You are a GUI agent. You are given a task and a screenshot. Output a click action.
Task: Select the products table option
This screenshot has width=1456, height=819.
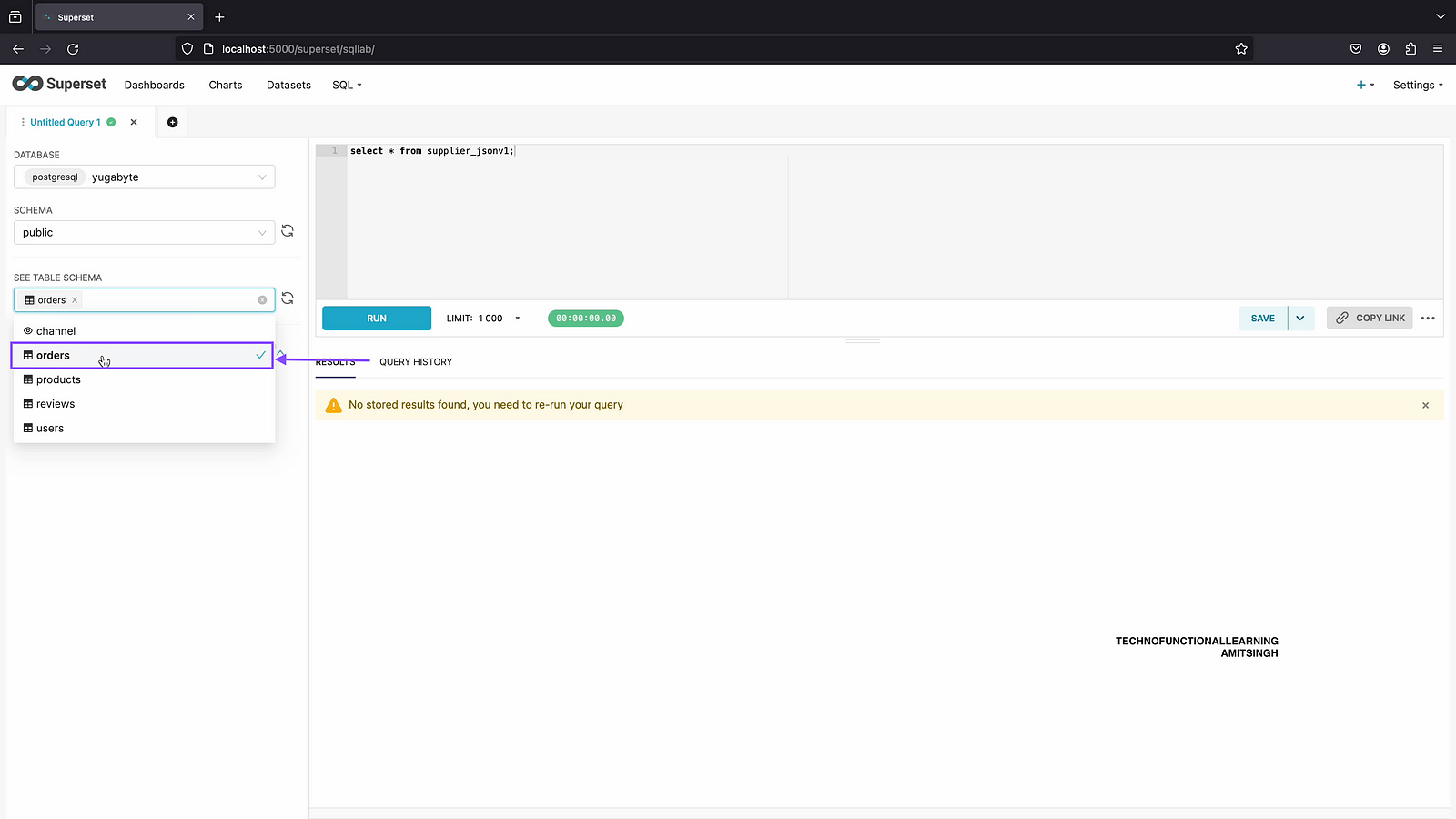point(58,379)
